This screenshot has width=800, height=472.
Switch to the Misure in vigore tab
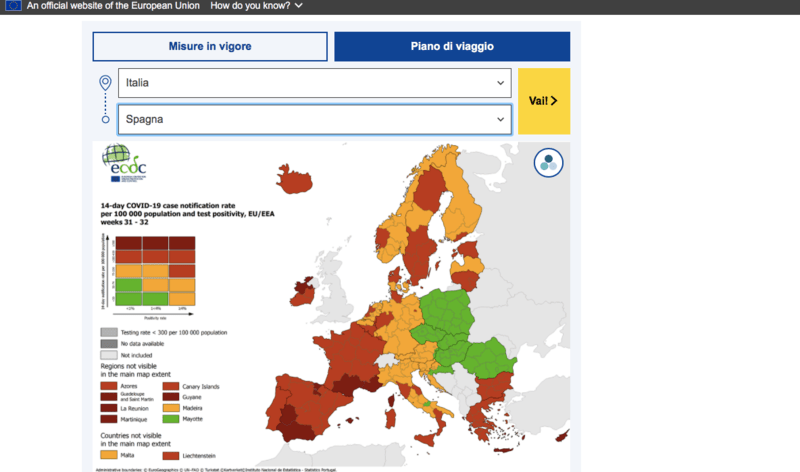(x=210, y=46)
